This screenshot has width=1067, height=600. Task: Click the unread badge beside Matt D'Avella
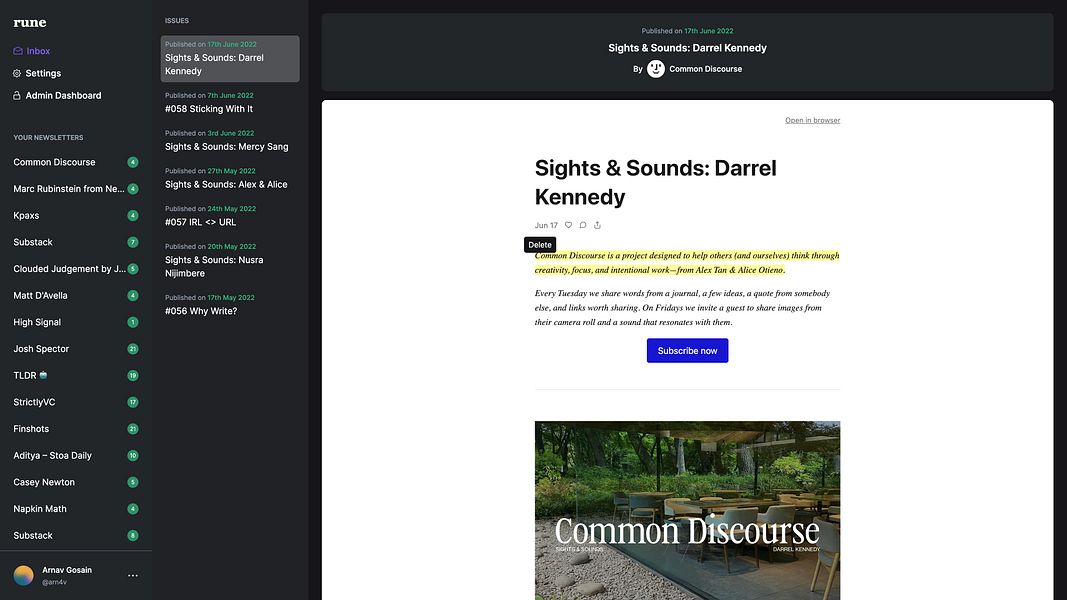pos(133,295)
